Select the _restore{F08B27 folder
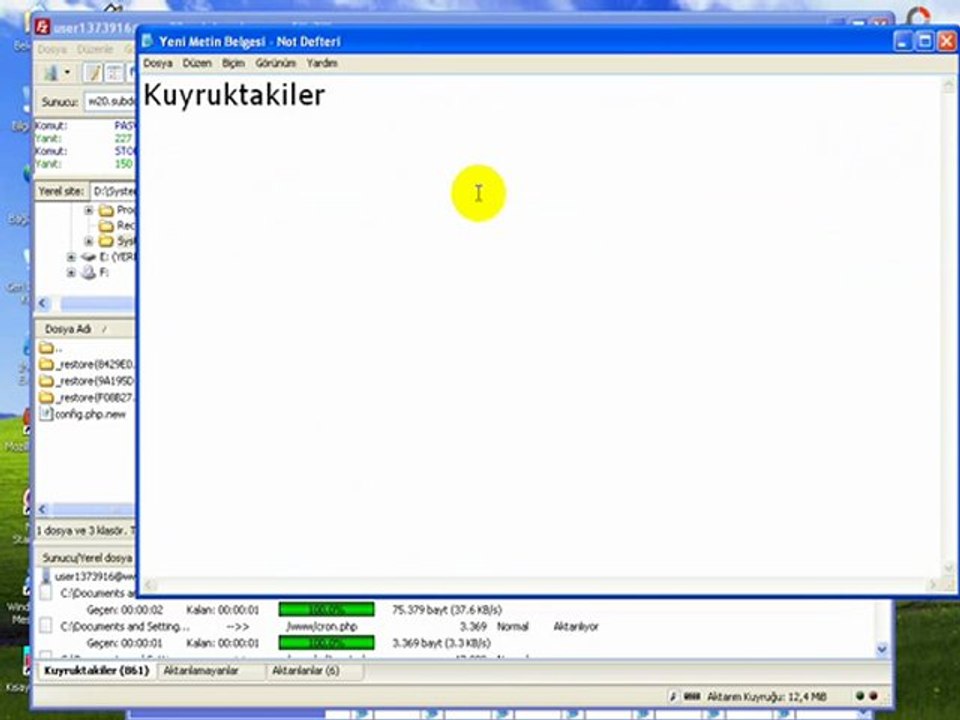 click(x=86, y=397)
